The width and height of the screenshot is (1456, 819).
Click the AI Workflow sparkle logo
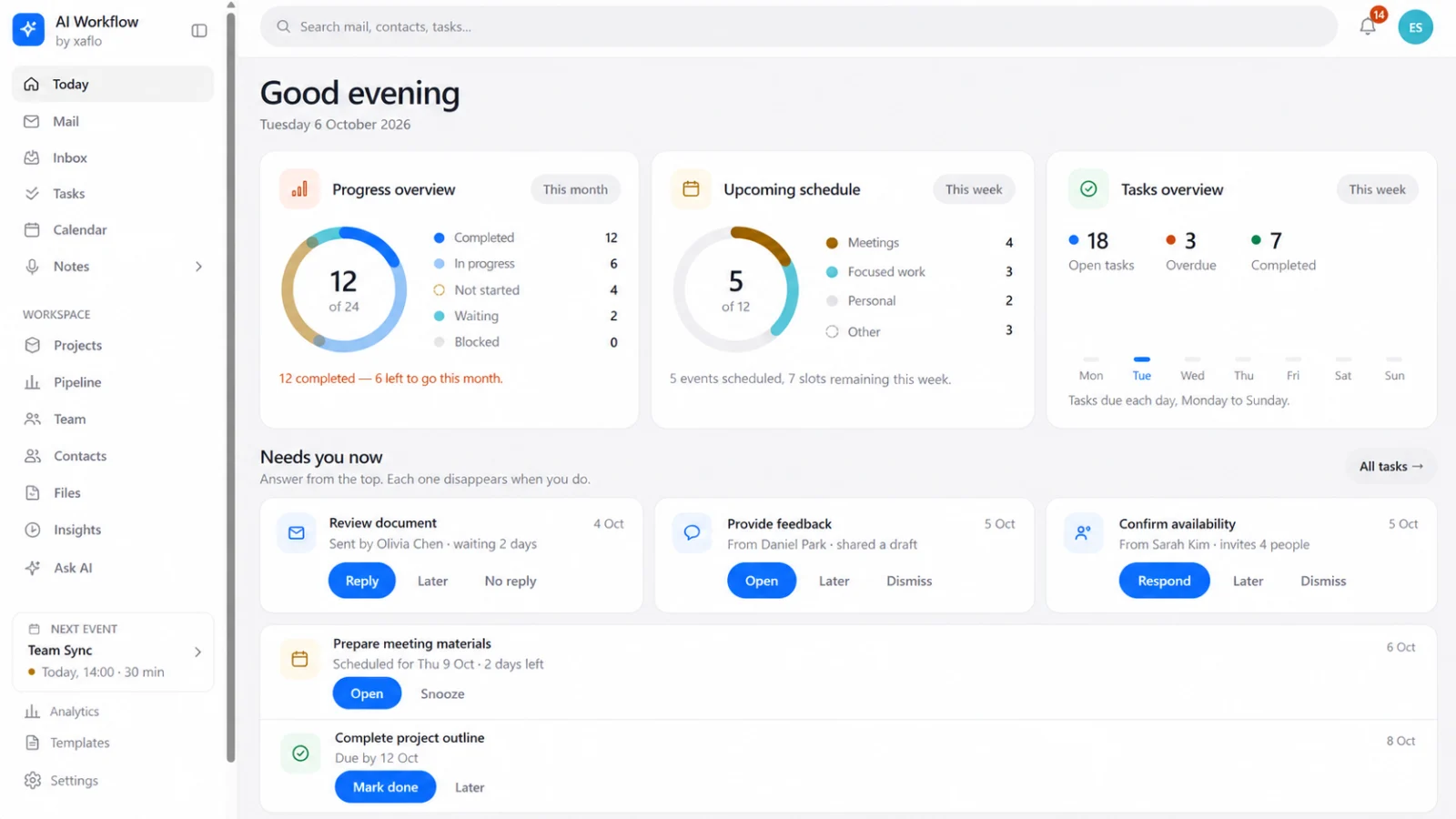click(x=28, y=30)
